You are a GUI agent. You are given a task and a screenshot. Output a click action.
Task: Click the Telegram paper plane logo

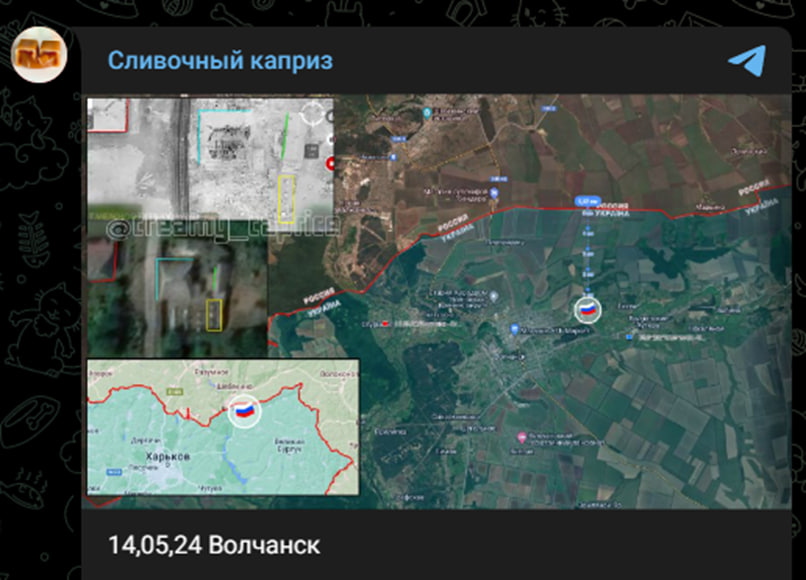[x=746, y=60]
